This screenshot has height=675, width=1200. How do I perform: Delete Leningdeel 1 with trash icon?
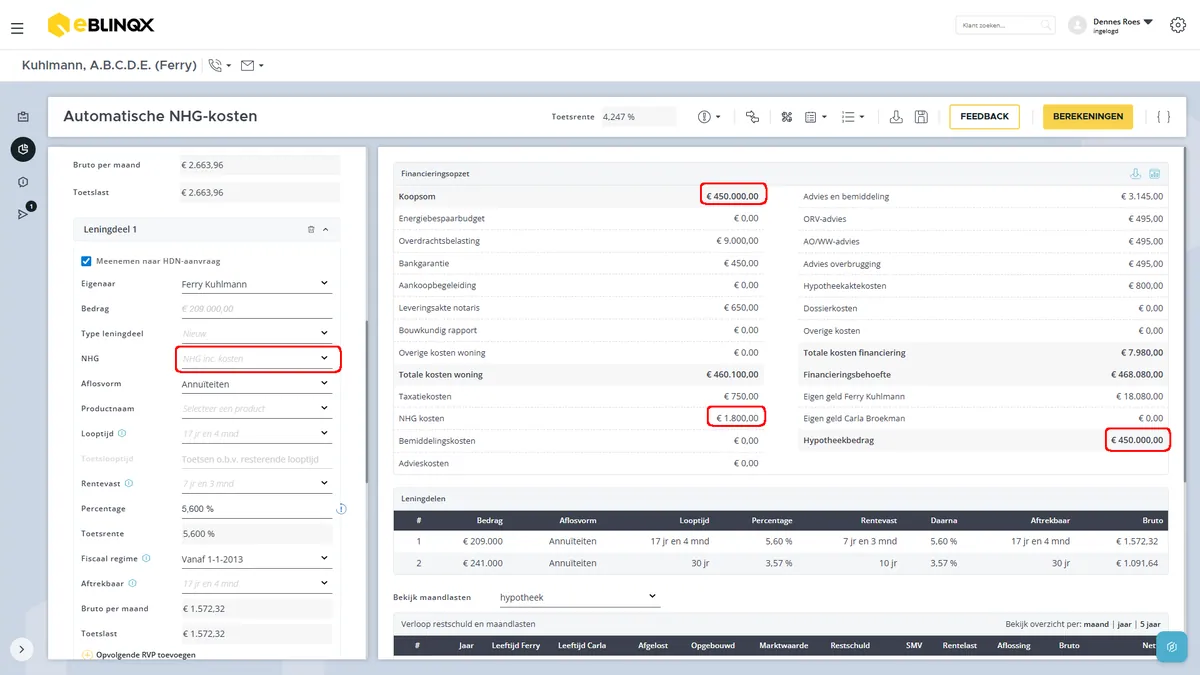pos(311,230)
